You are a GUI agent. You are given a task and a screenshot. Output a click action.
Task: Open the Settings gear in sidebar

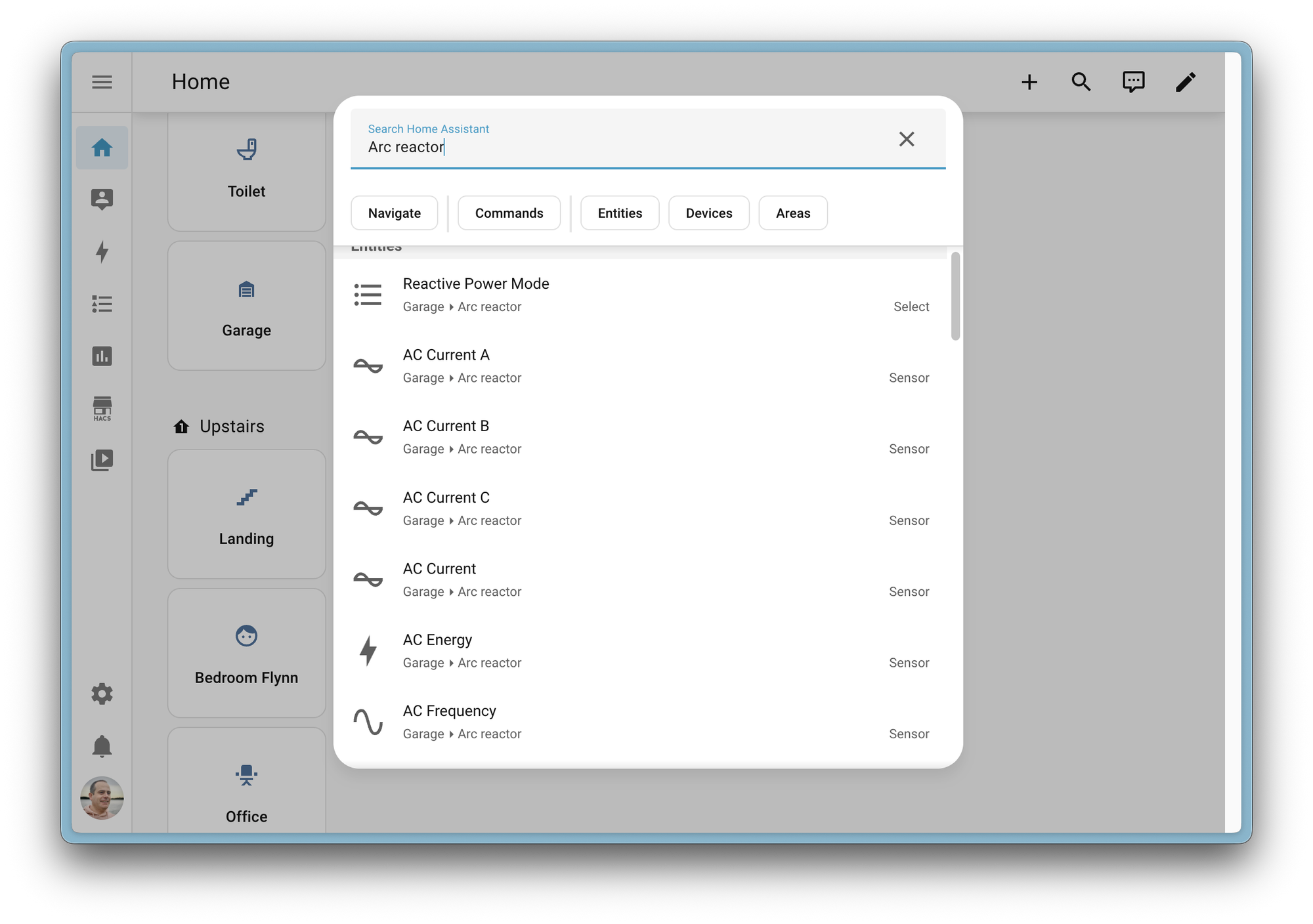(102, 694)
